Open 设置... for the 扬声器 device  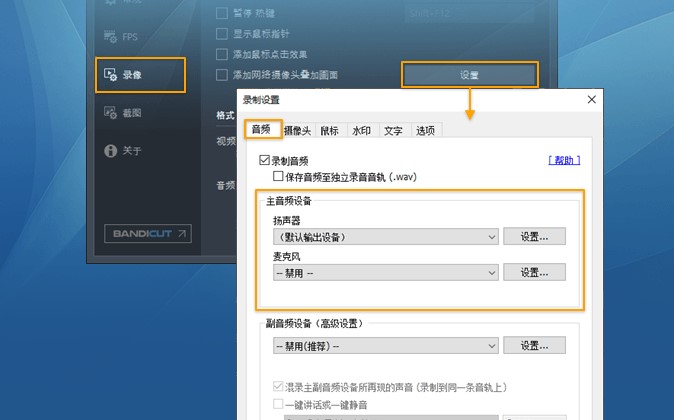(x=535, y=236)
